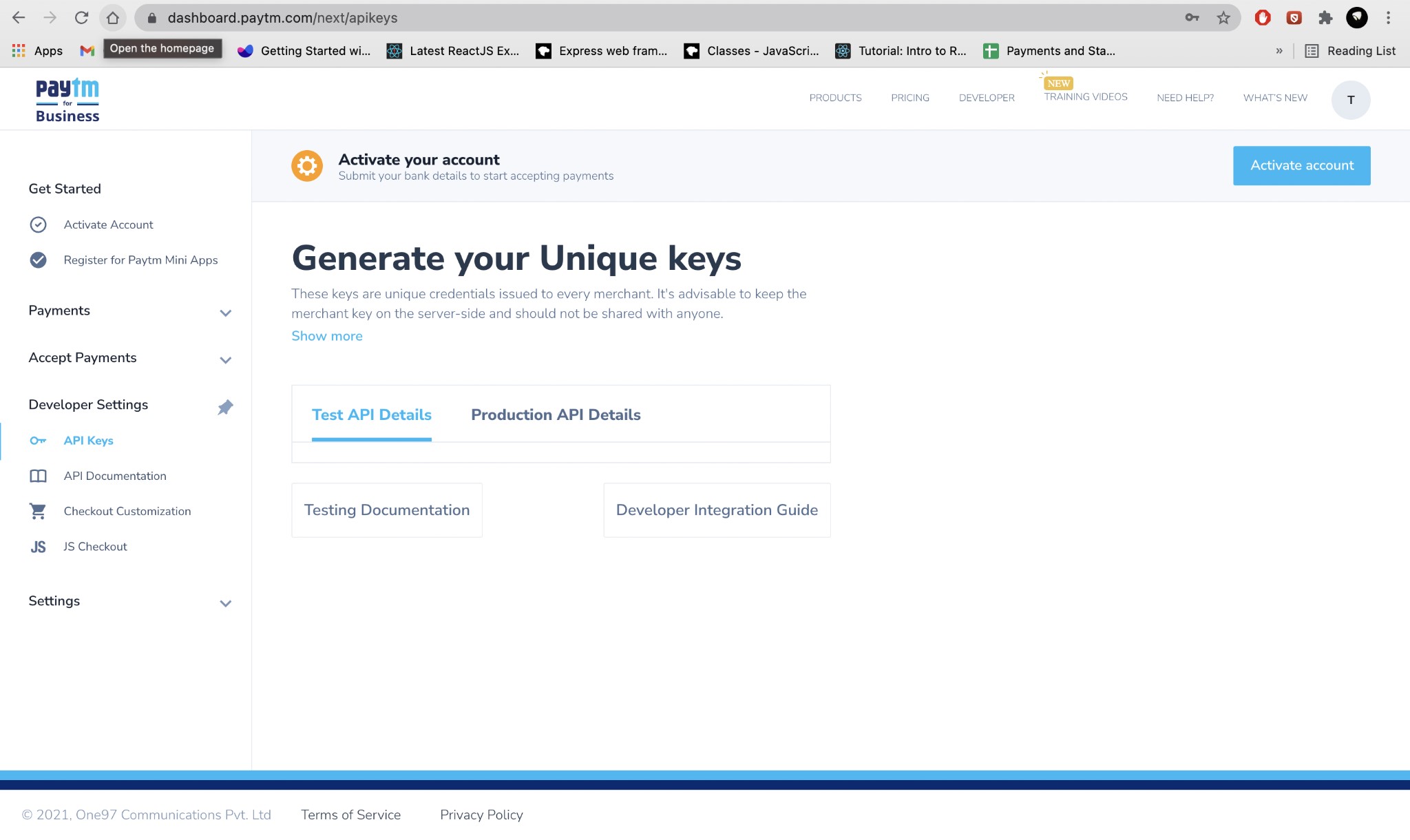Click the T user avatar in header
The height and width of the screenshot is (840, 1410).
[1351, 100]
